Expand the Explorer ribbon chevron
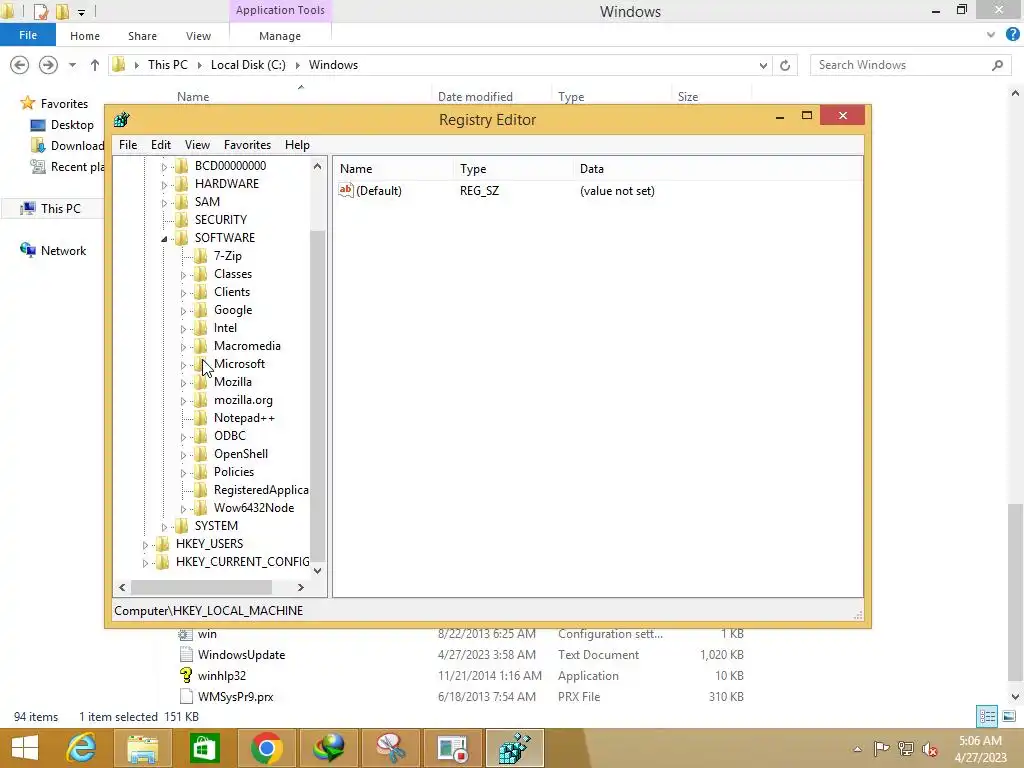Viewport: 1024px width, 768px height. [x=991, y=35]
